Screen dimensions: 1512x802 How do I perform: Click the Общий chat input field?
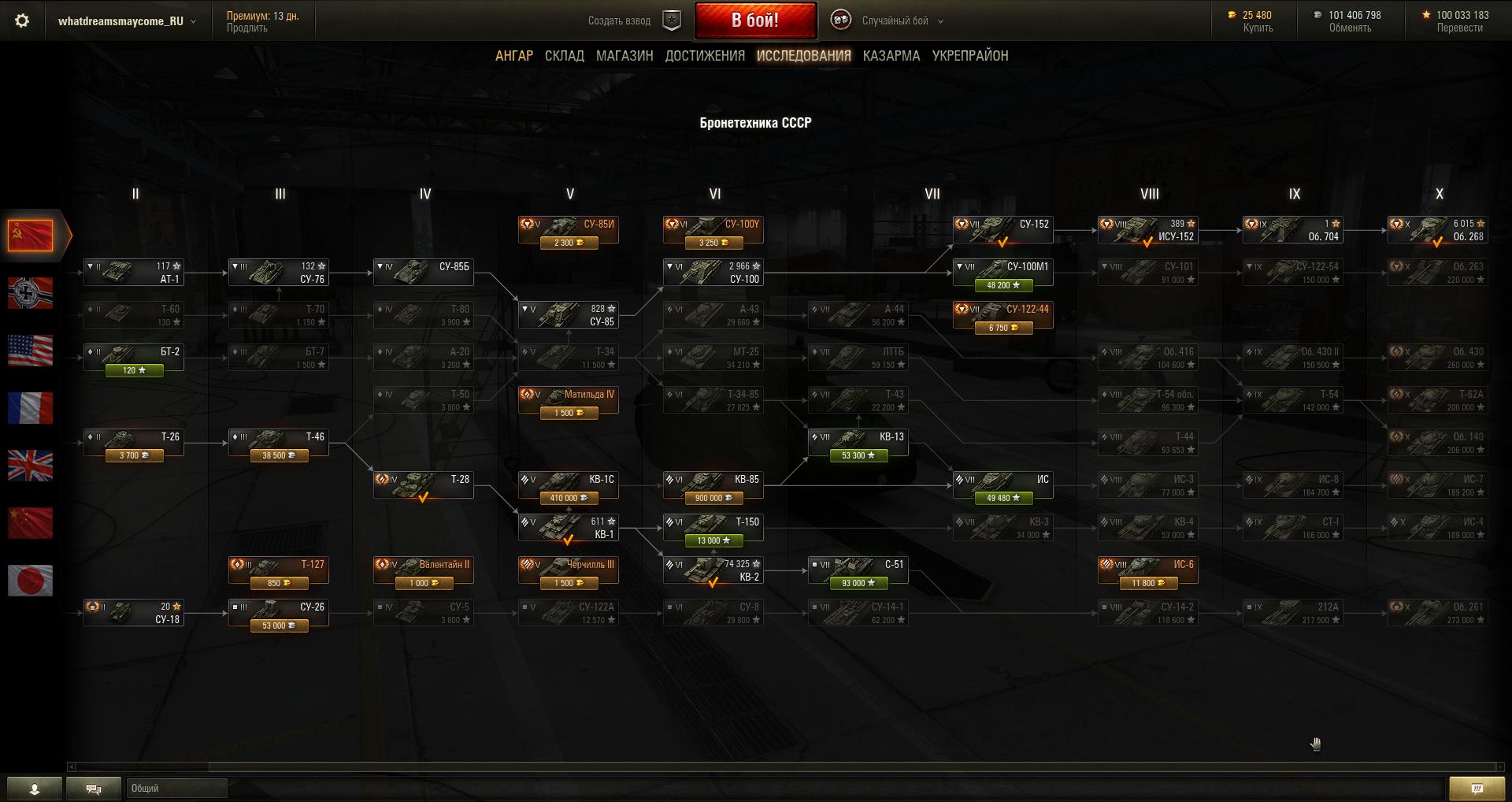coord(176,789)
